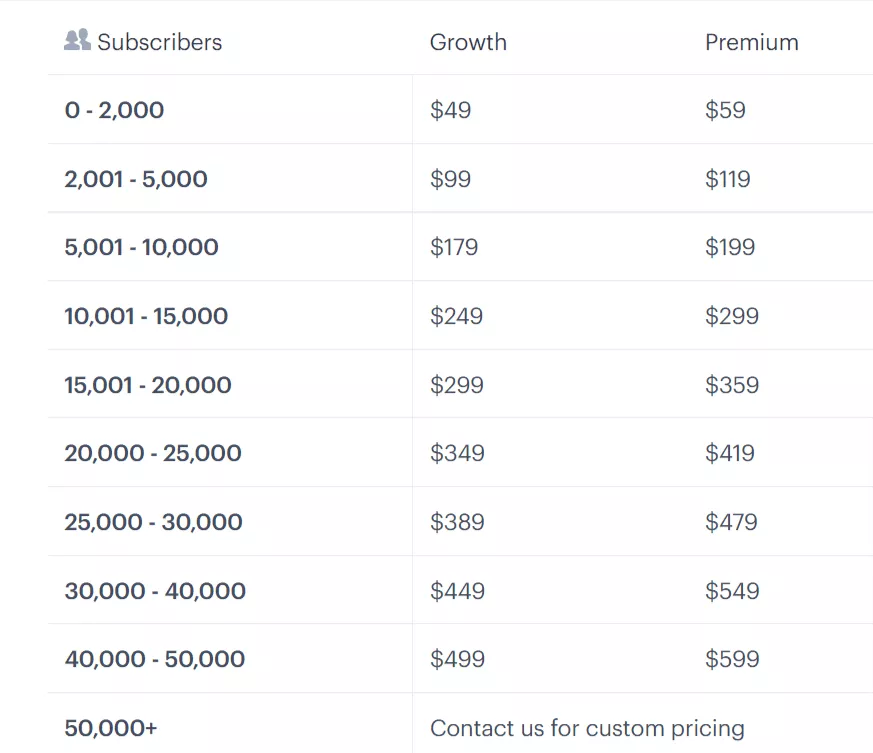
Task: Click the $179 Growth price
Action: (454, 247)
